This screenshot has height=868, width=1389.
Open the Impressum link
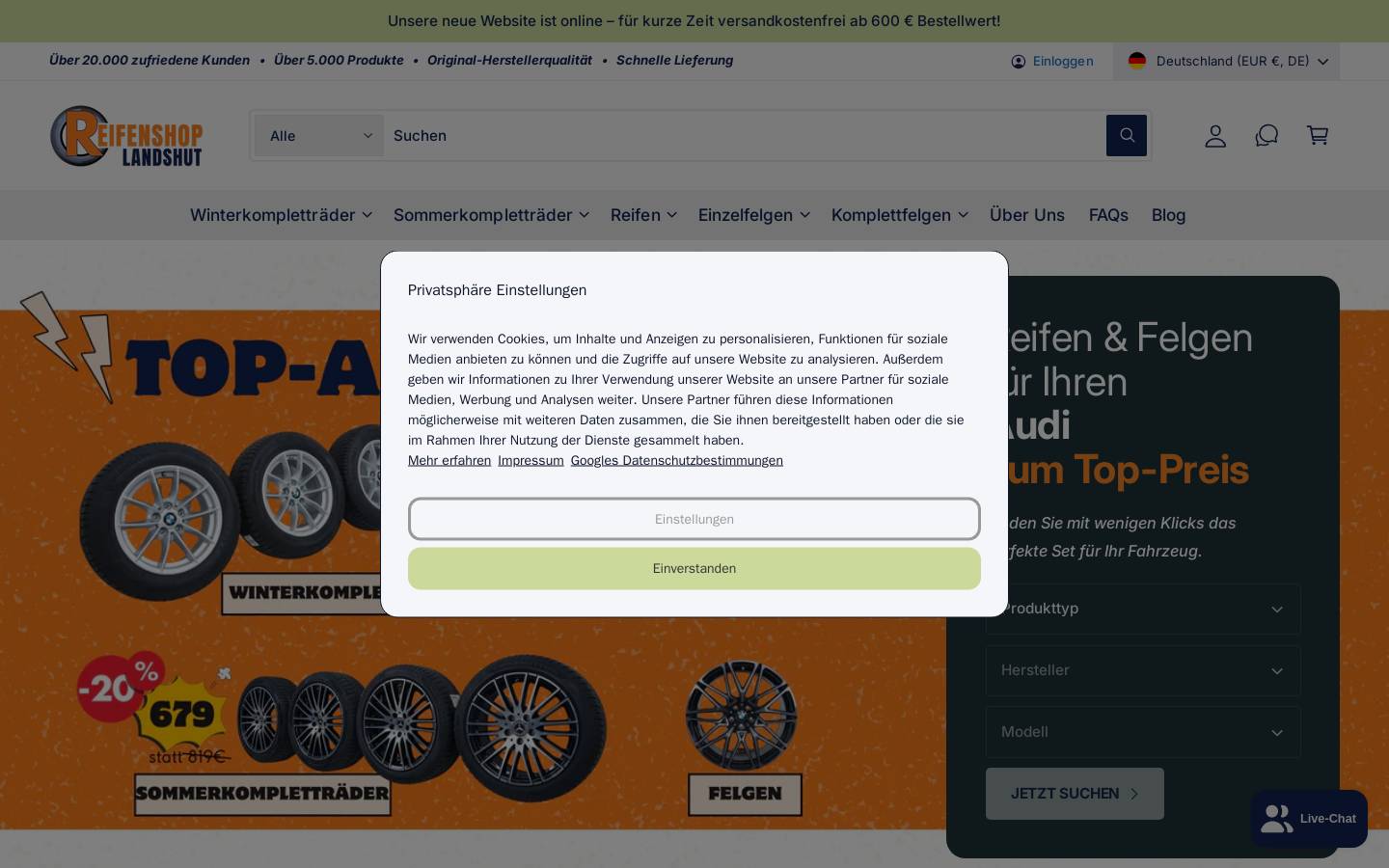point(531,461)
